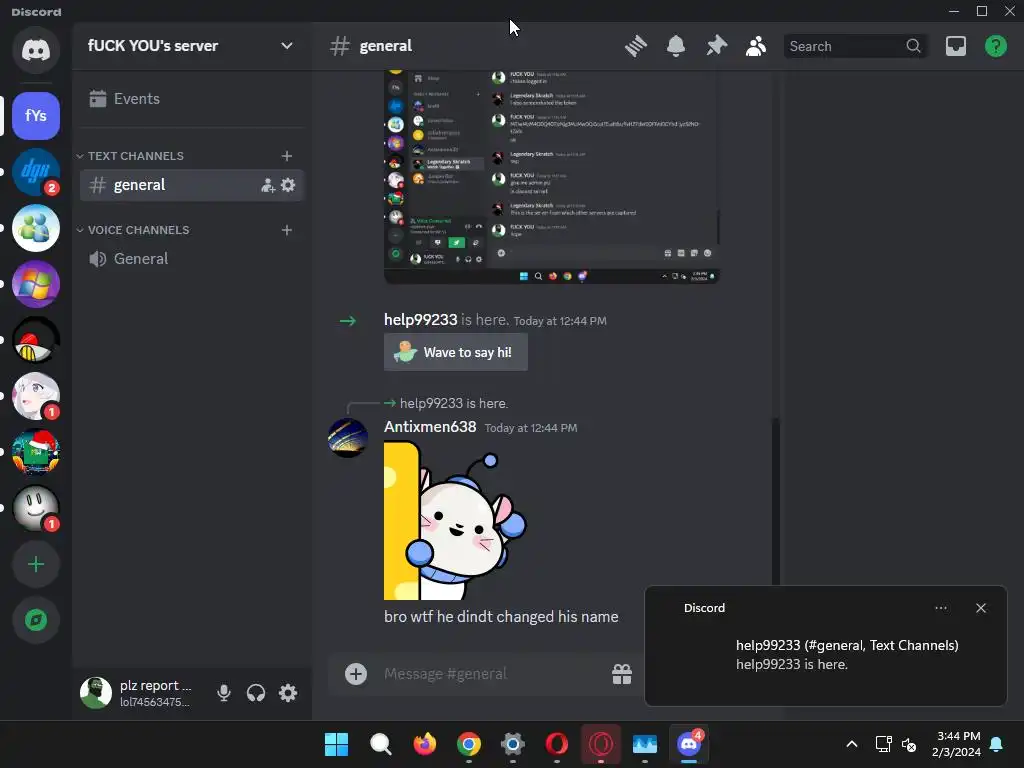Open the dgn server with 2 notifications
This screenshot has width=1024, height=768.
(36, 172)
